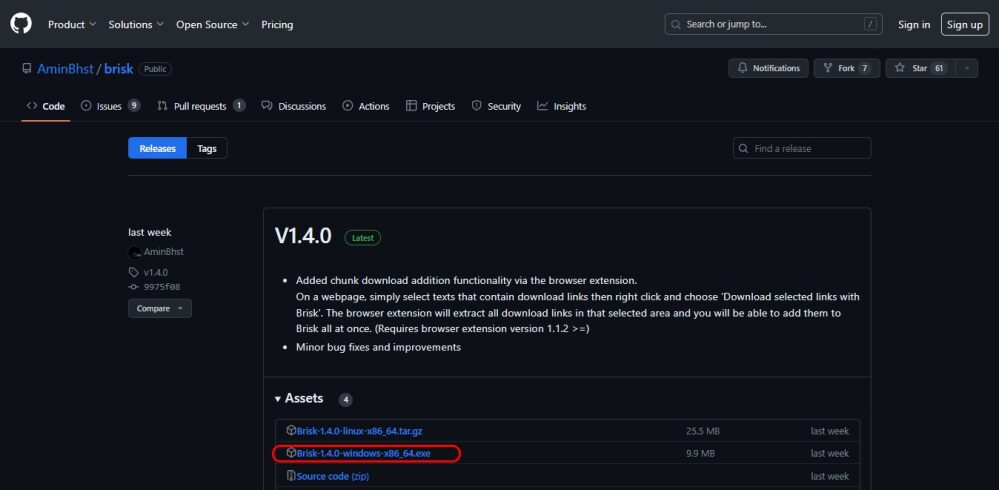Expand the Product menu
The image size is (999, 490).
click(72, 24)
